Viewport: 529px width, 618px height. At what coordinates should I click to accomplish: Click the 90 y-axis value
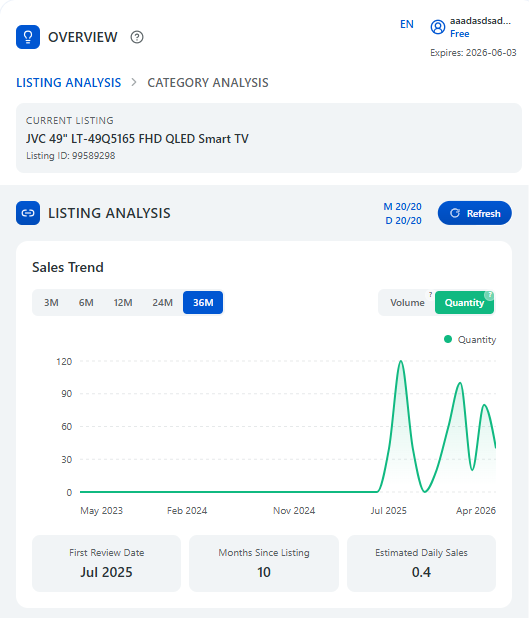coord(67,394)
